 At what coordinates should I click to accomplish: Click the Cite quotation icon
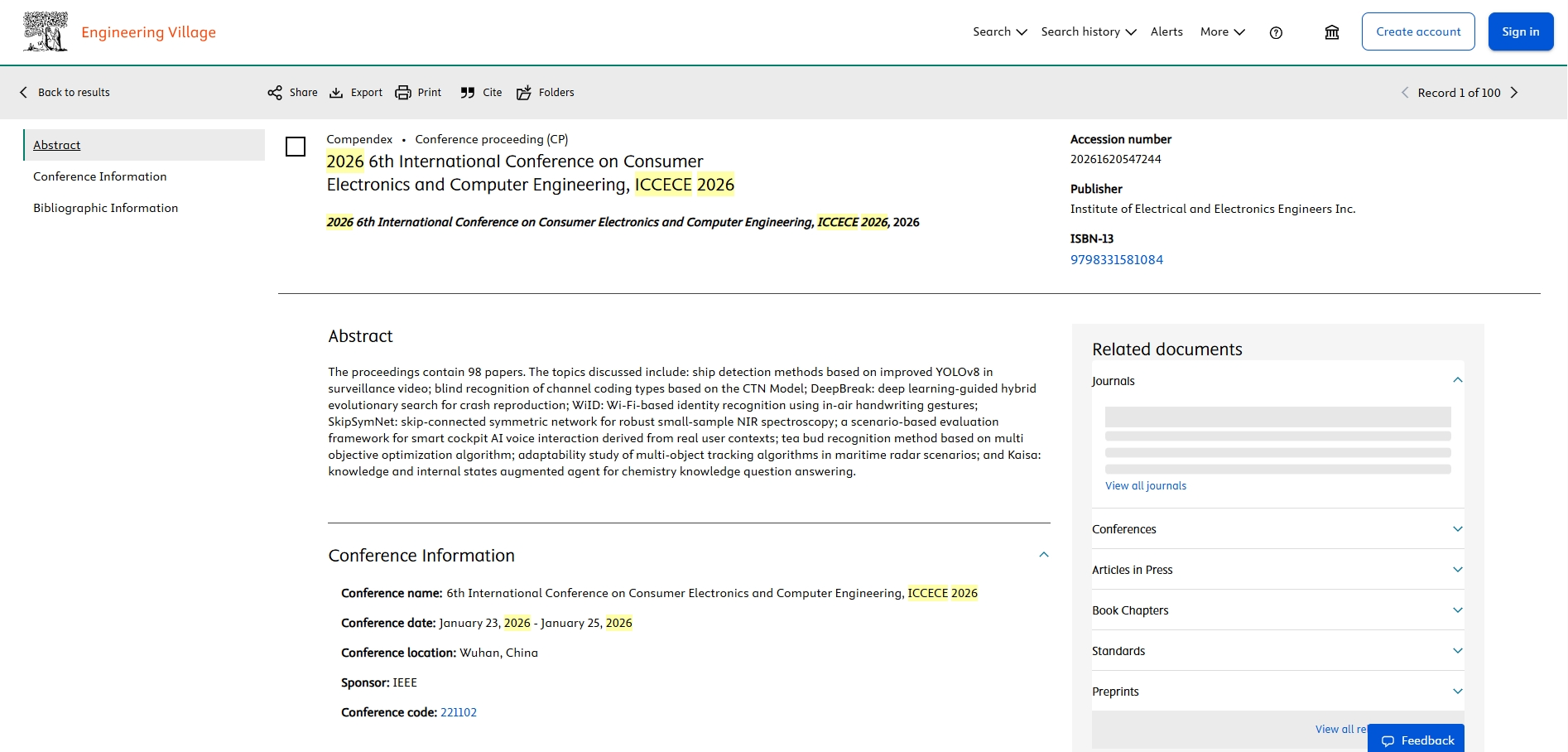(468, 93)
